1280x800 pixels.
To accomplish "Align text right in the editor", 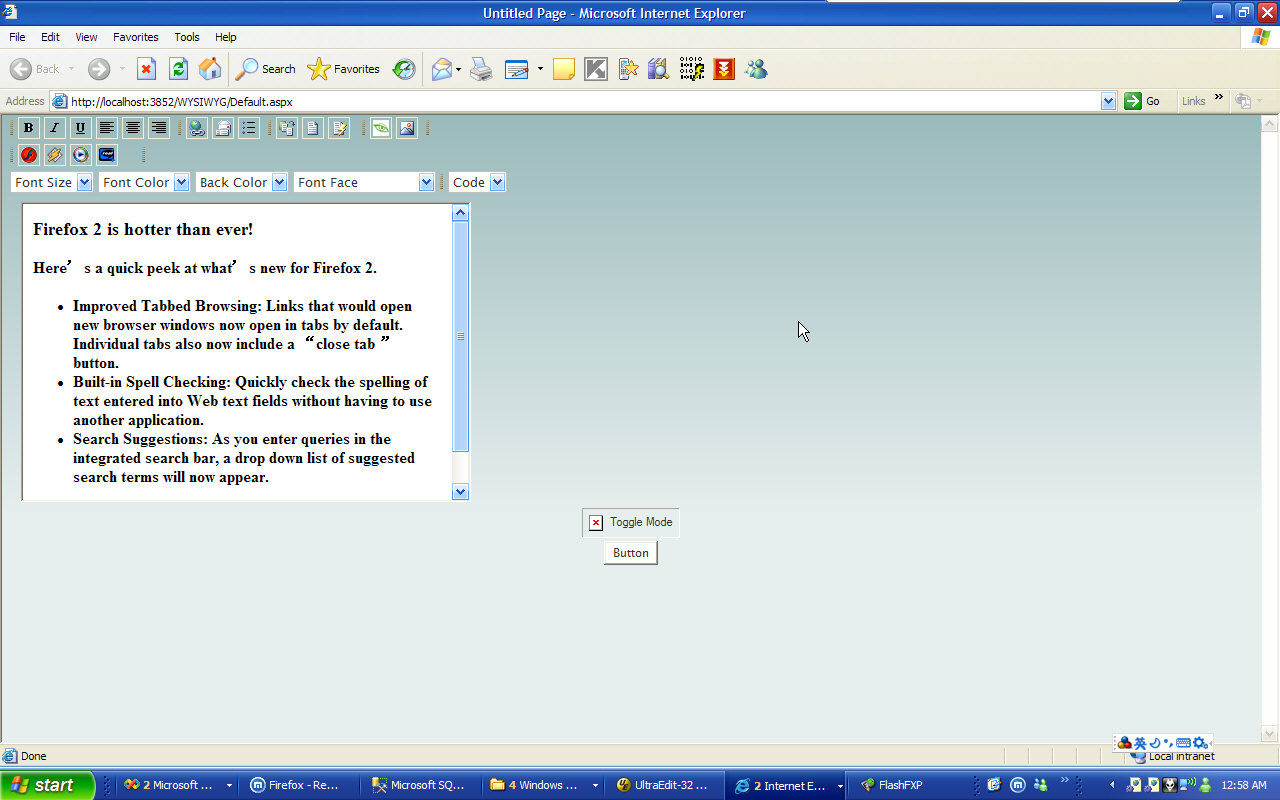I will [159, 128].
